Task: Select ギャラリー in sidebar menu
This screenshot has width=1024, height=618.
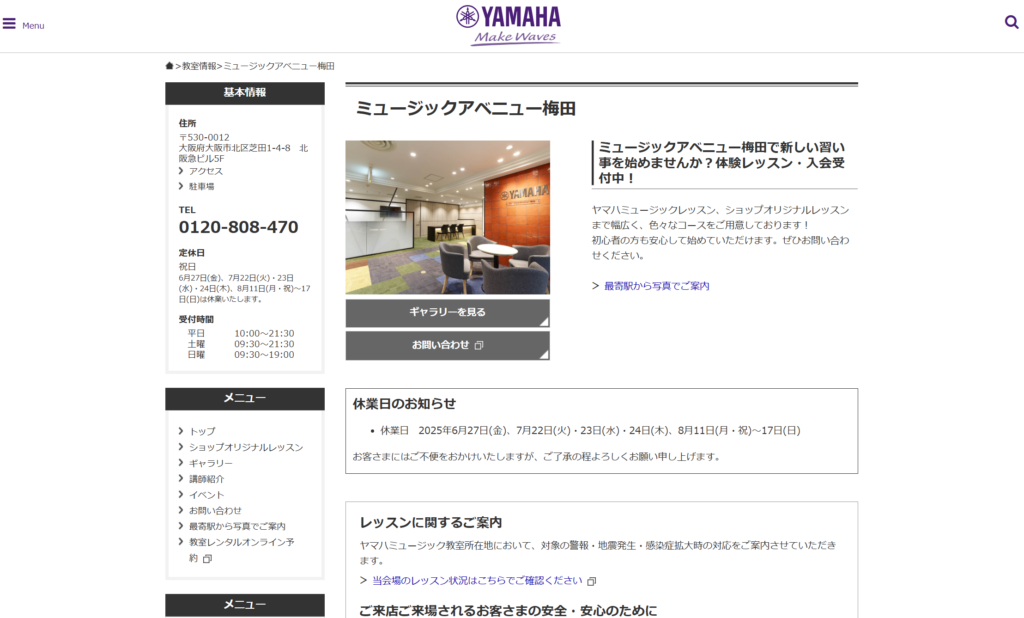Action: tap(210, 463)
